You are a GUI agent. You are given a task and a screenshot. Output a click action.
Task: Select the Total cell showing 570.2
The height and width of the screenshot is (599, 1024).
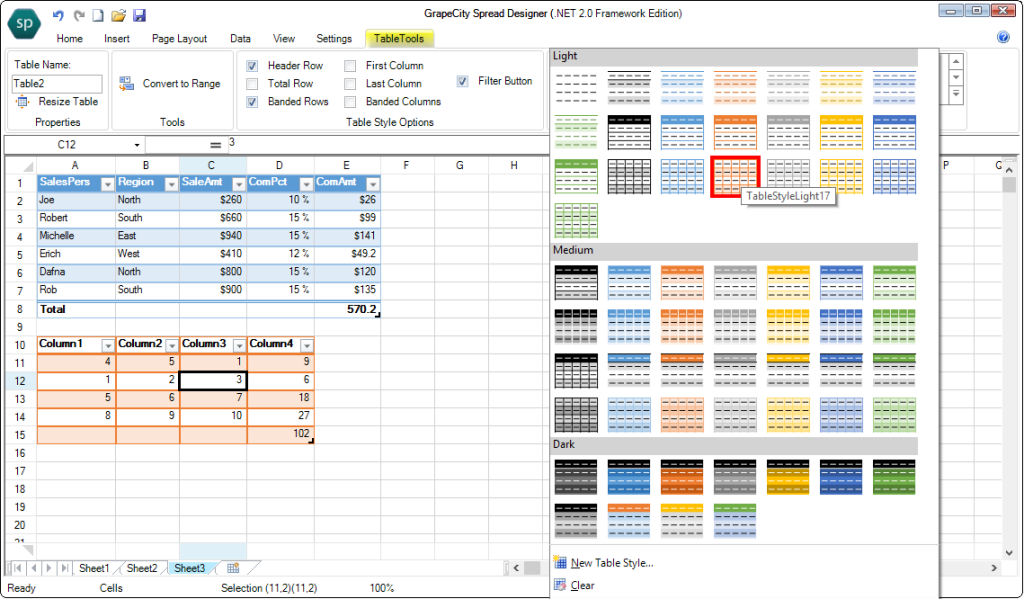click(x=347, y=310)
